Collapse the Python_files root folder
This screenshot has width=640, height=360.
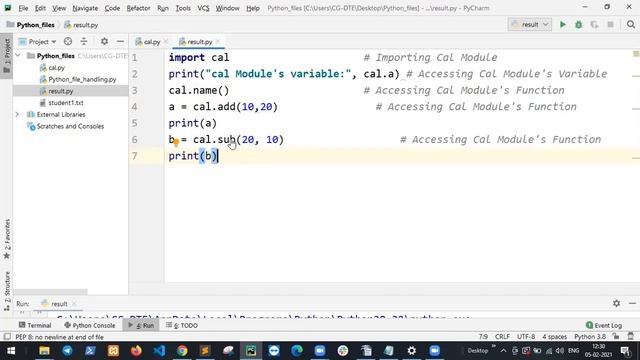(18, 56)
